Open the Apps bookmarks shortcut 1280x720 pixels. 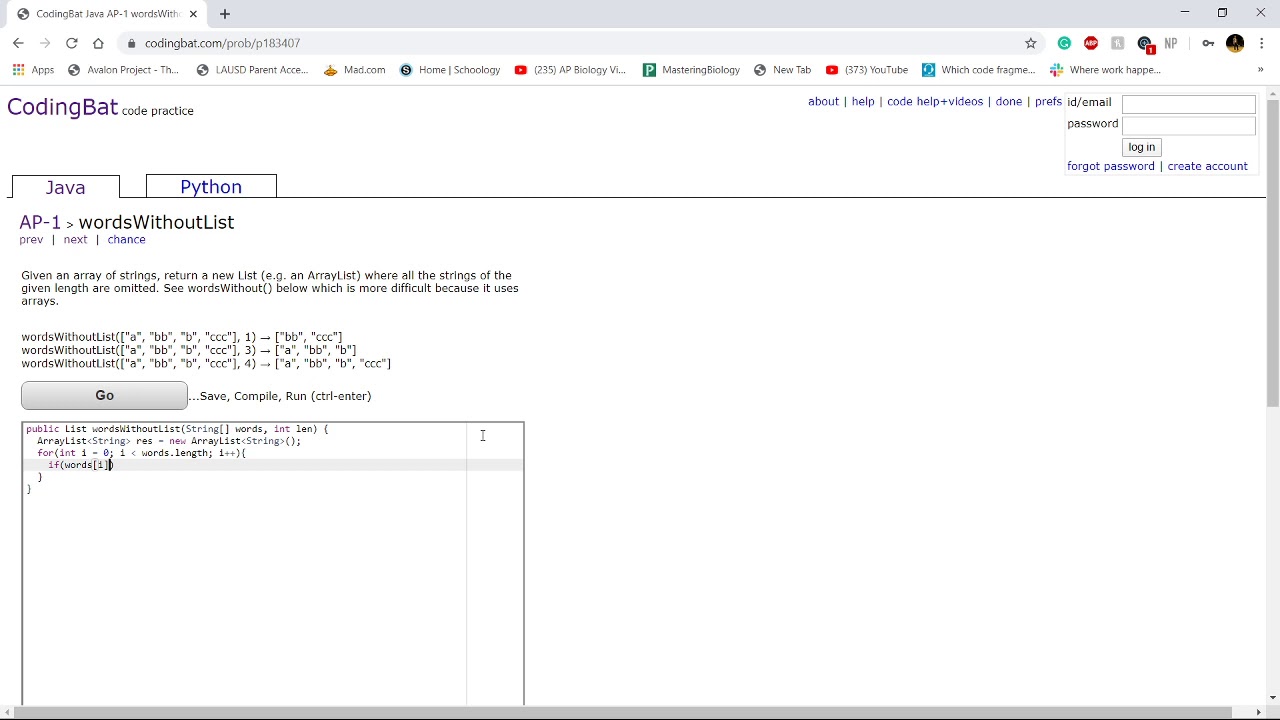[x=33, y=70]
